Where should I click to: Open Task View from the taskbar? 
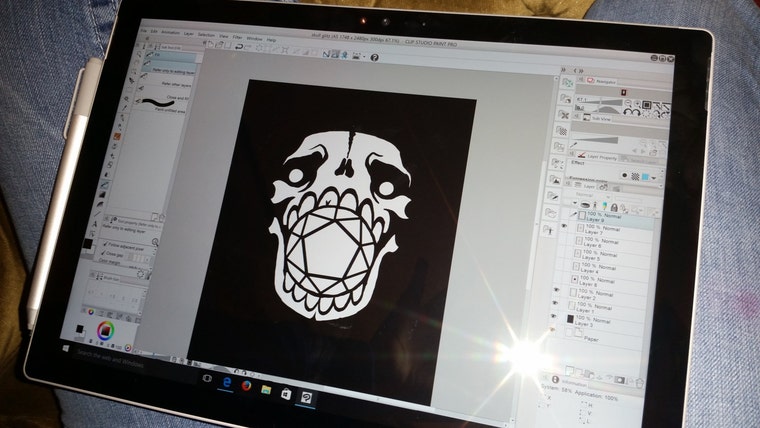point(207,378)
